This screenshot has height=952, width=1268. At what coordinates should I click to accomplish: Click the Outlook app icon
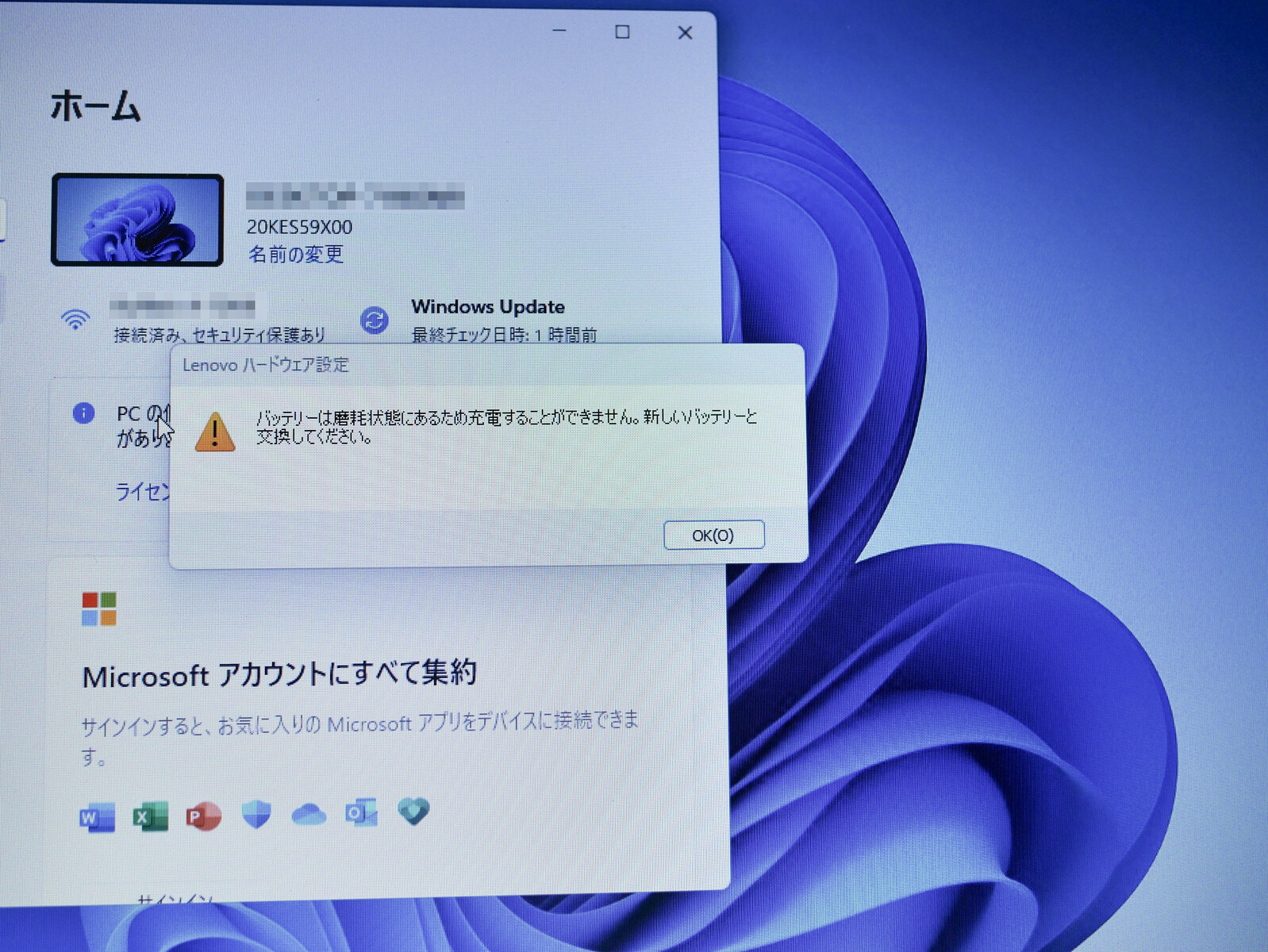coord(361,812)
